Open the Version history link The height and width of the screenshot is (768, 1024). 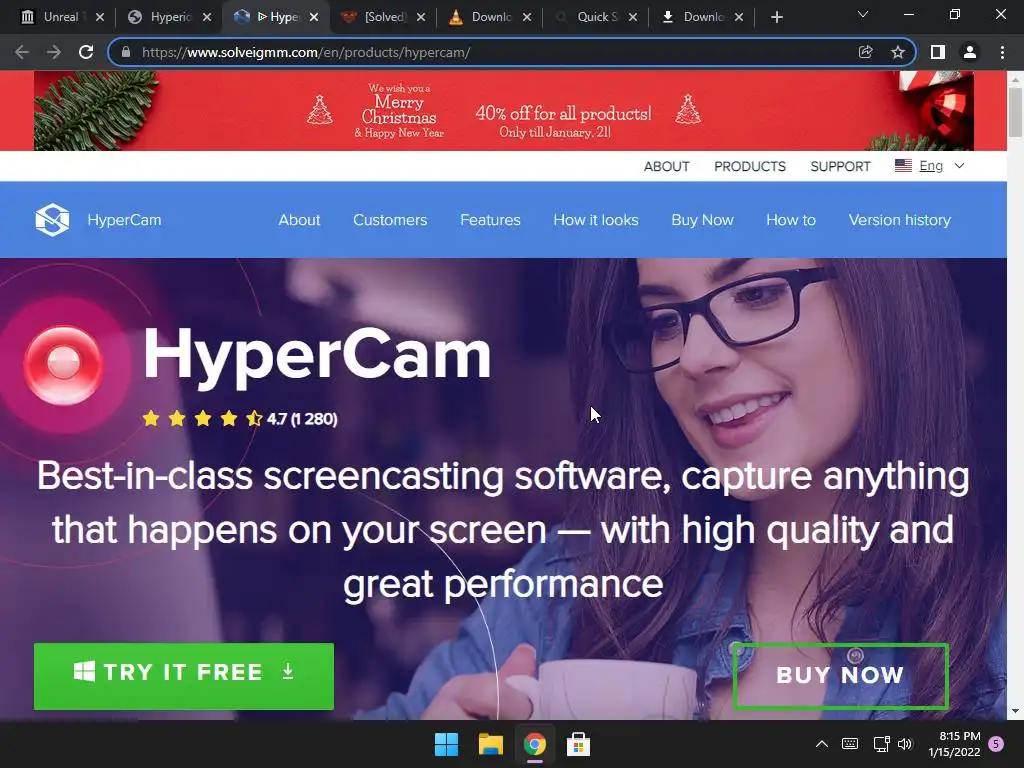click(x=899, y=220)
